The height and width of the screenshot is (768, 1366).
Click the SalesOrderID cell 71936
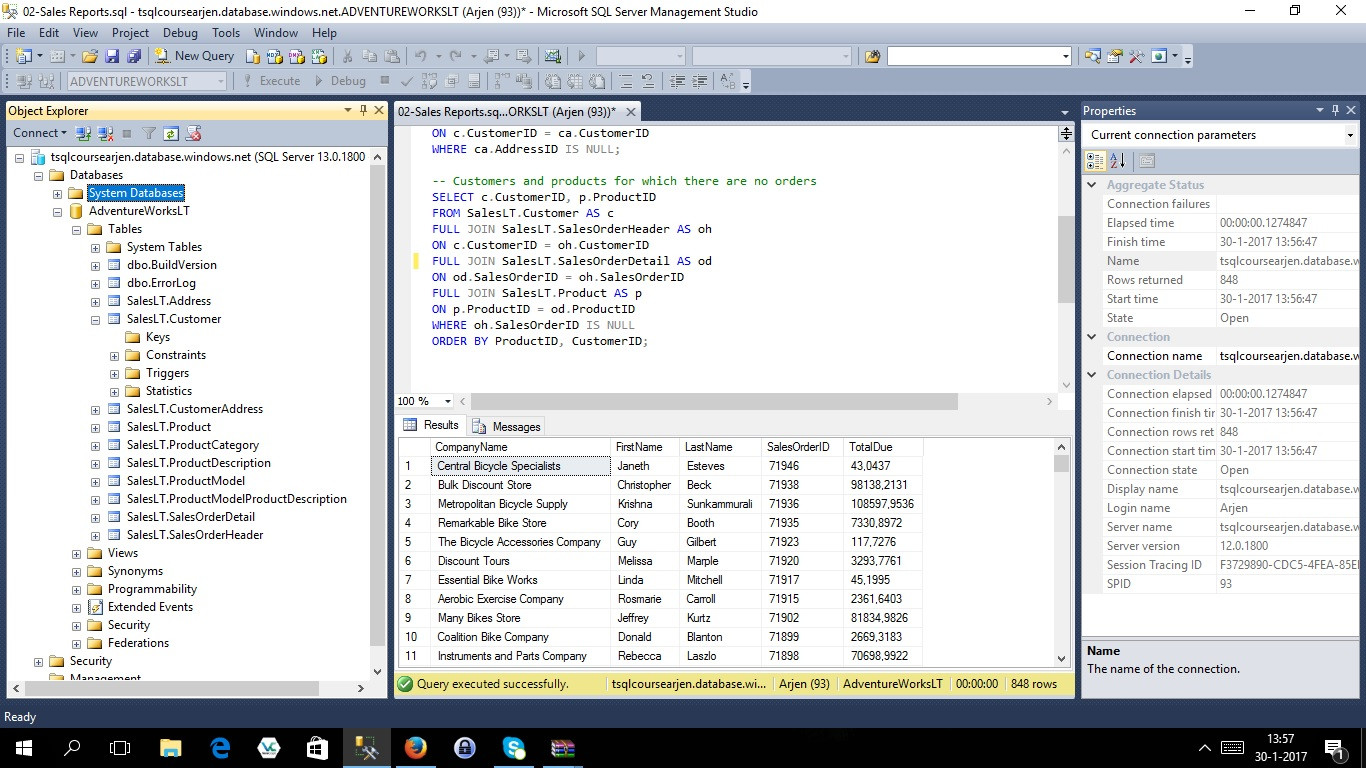point(802,504)
